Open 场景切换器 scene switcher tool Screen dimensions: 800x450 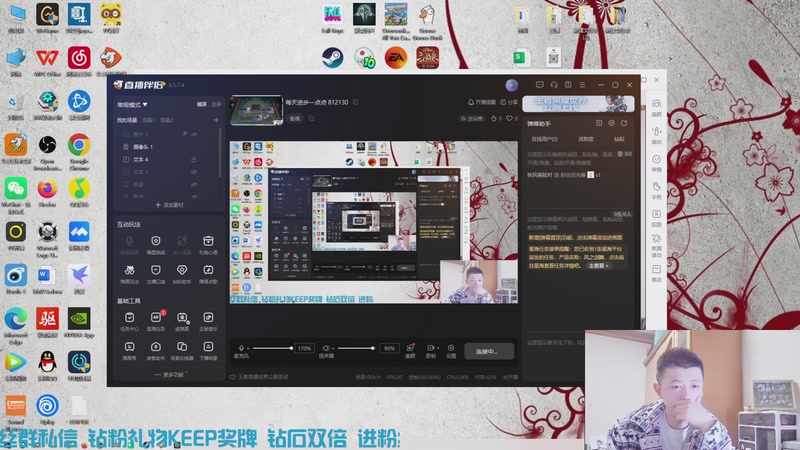click(182, 351)
